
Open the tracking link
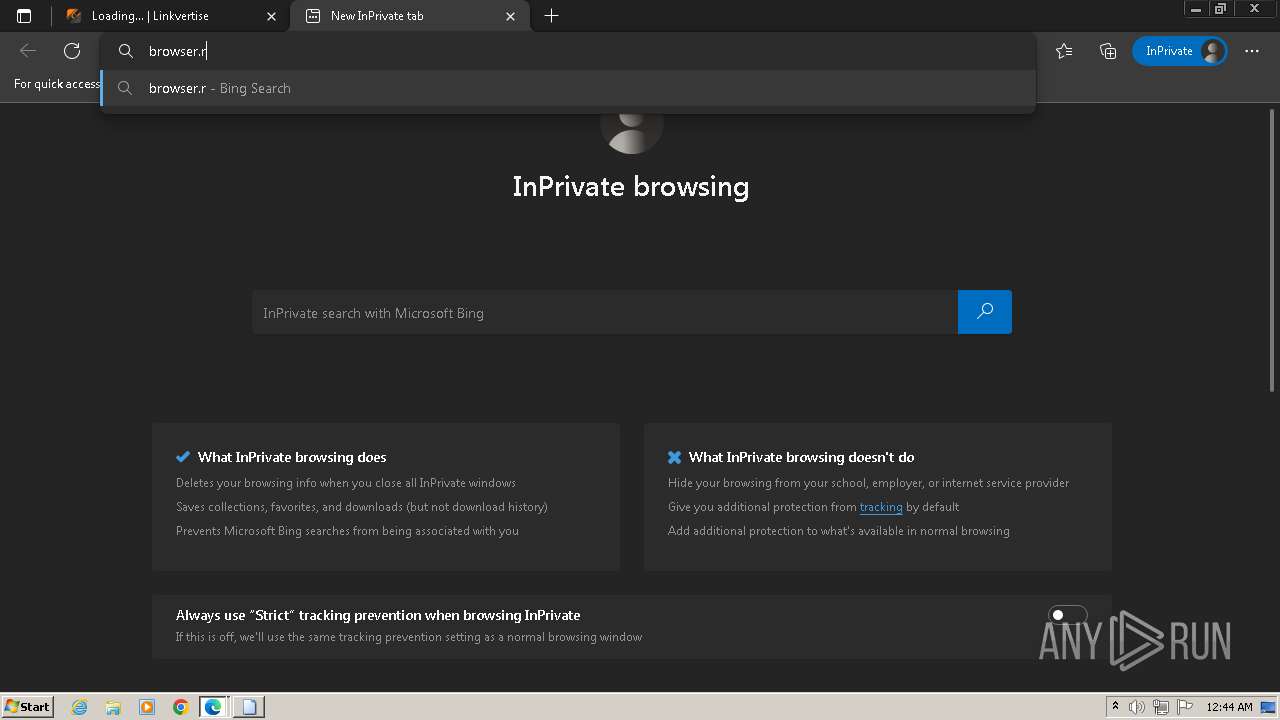click(881, 507)
